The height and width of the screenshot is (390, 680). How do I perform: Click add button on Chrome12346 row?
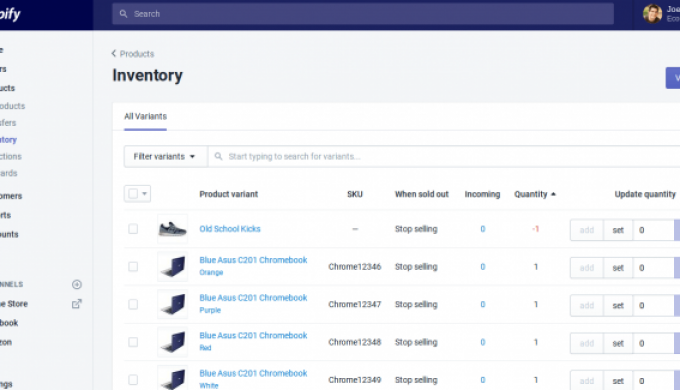(x=586, y=268)
